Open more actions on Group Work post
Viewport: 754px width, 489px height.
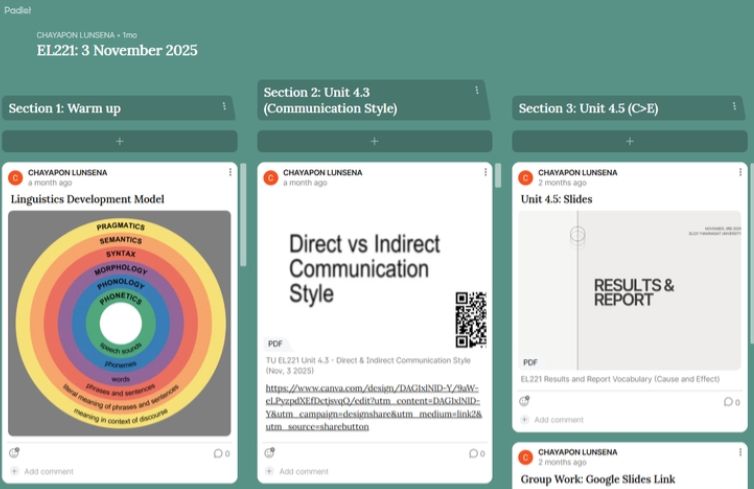[740, 452]
